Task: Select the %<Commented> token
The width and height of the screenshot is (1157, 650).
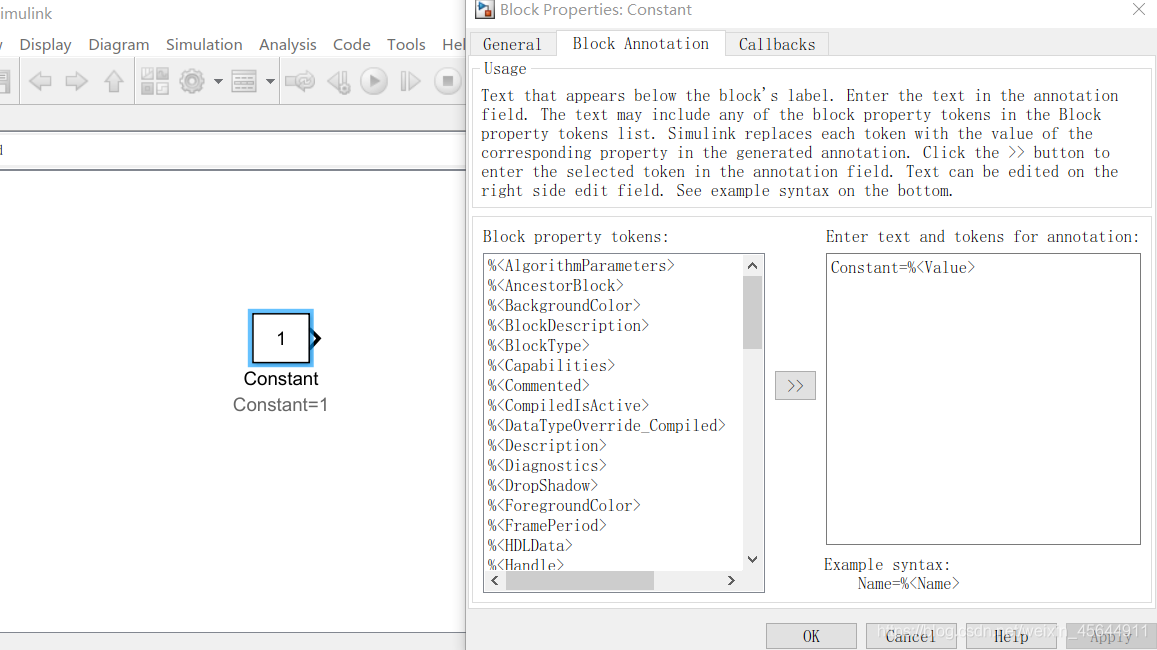Action: pos(539,385)
